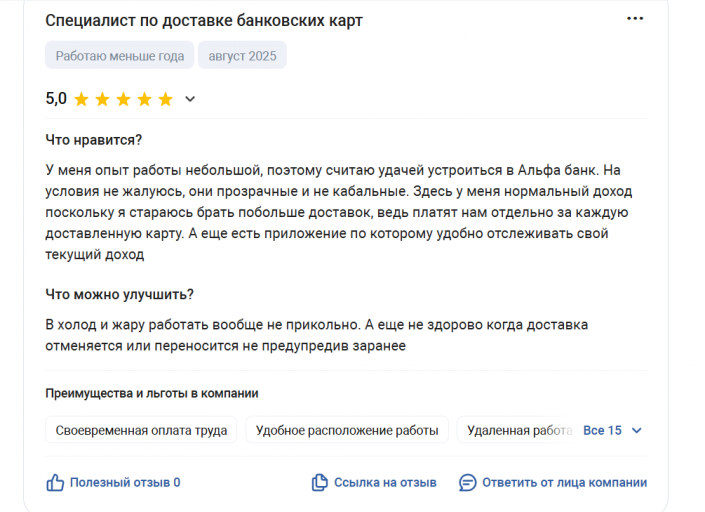705x512 pixels.
Task: Click the thumbs-up helpful review icon
Action: 55,482
